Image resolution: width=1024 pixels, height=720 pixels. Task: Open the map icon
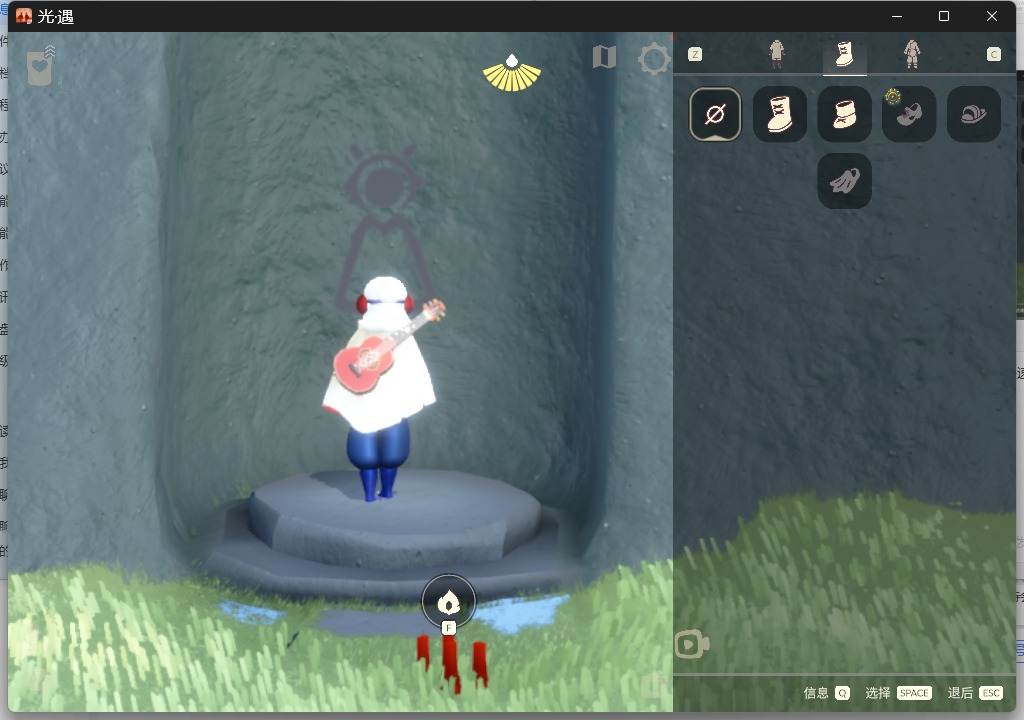(604, 57)
